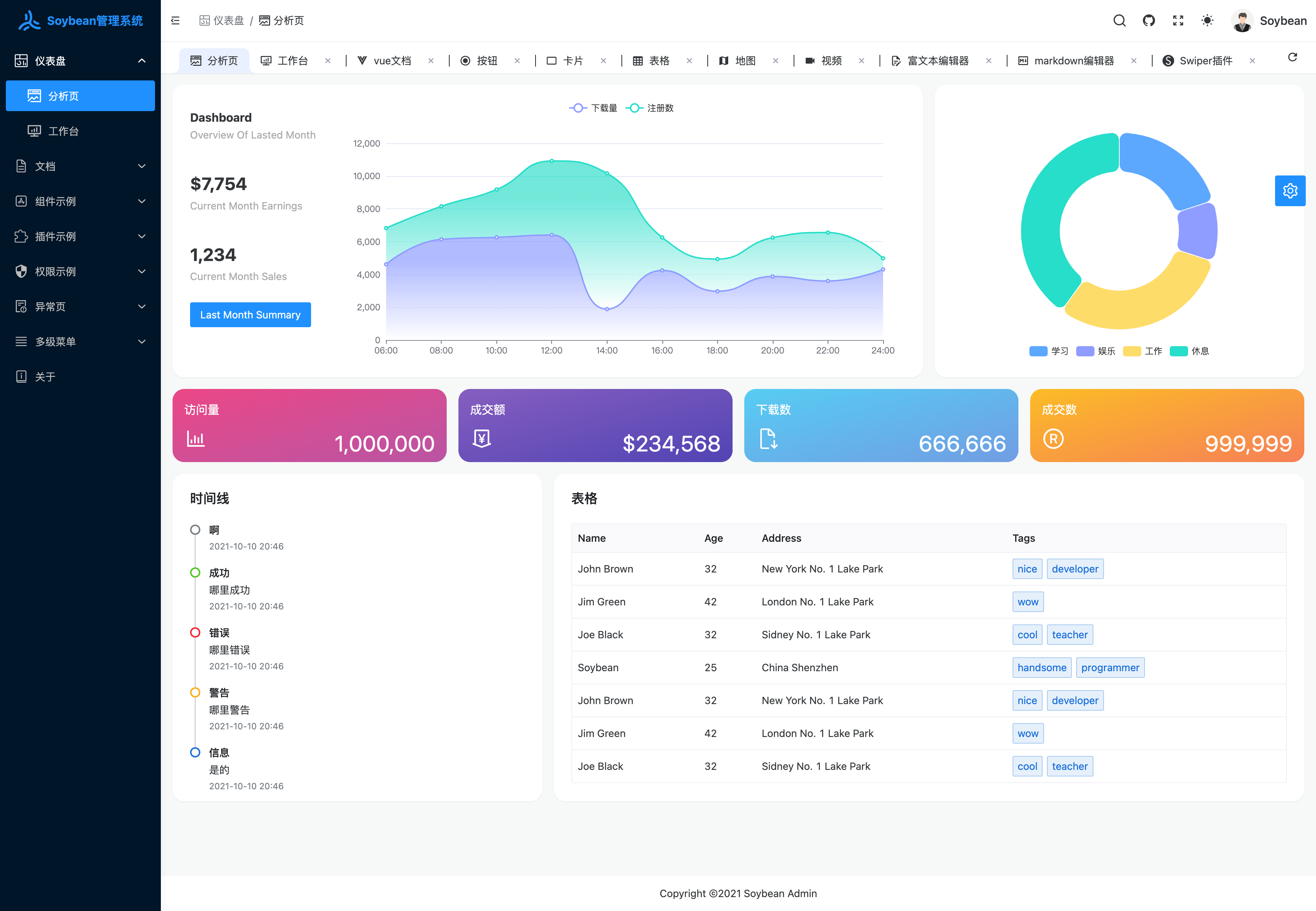Viewport: 1316px width, 911px height.
Task: Click the 下载数 document download icon
Action: tap(768, 438)
